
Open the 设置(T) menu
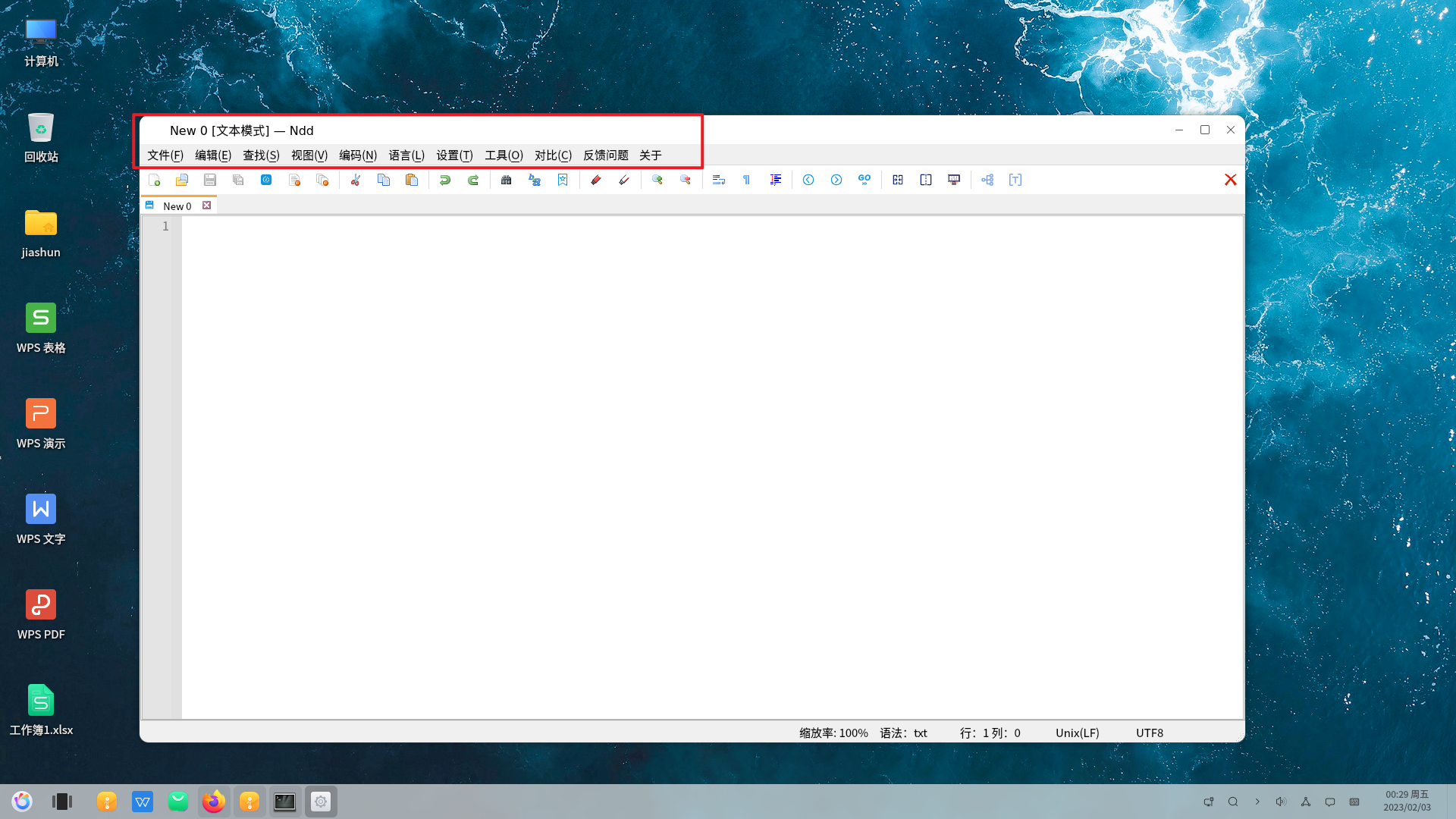454,155
